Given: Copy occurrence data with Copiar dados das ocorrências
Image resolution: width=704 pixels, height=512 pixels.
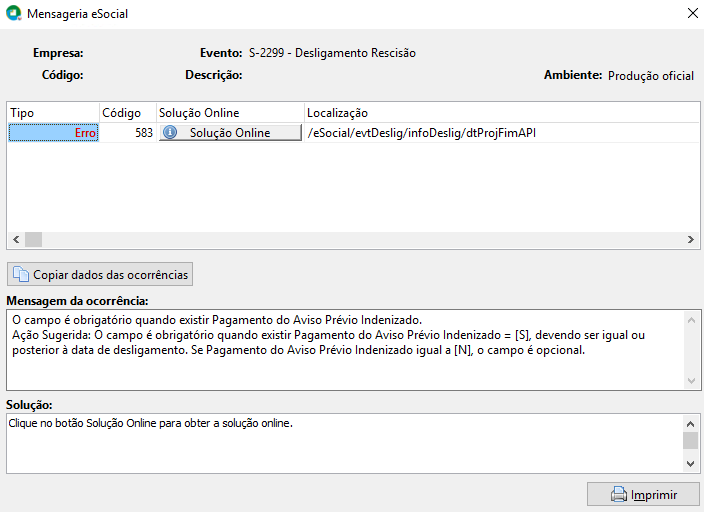Looking at the screenshot, I should coord(100,274).
